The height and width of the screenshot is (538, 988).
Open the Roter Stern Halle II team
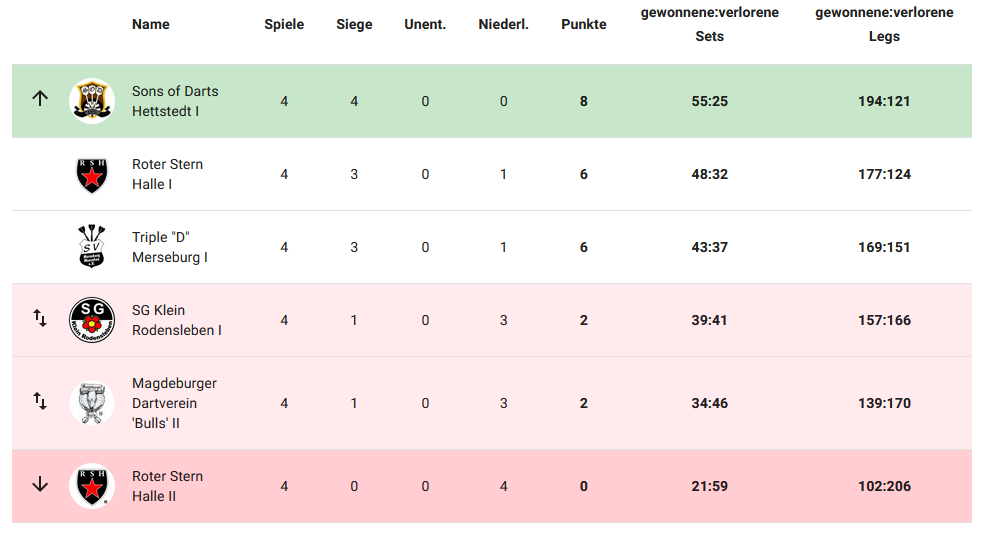(x=168, y=486)
